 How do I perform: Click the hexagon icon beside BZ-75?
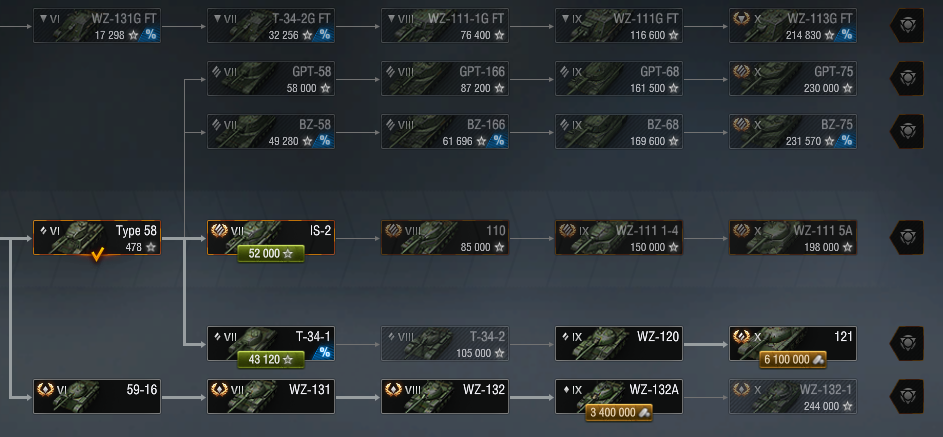(x=907, y=131)
